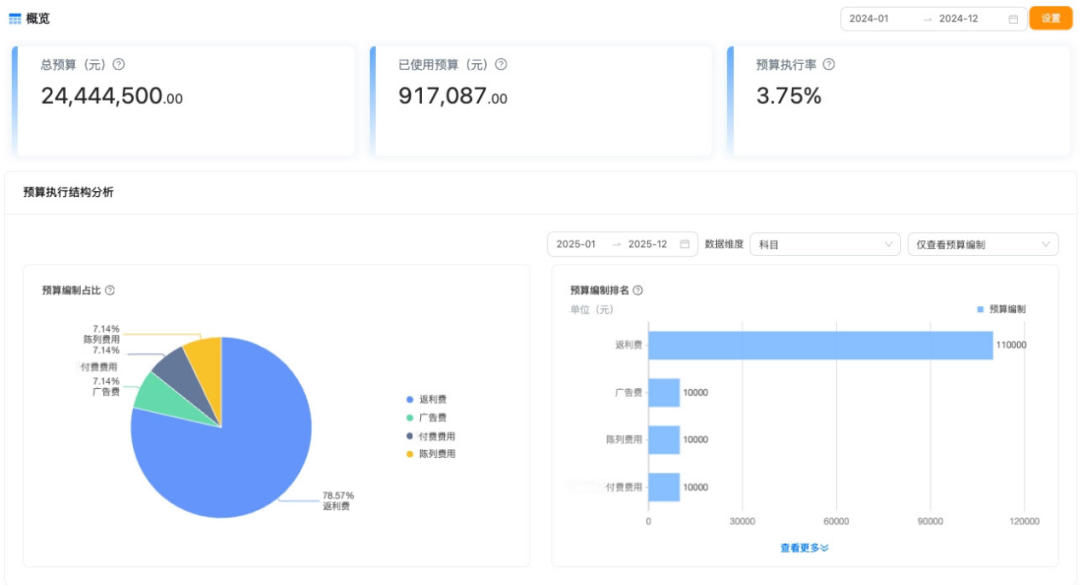Click the 2024-01 start date field

(869, 19)
